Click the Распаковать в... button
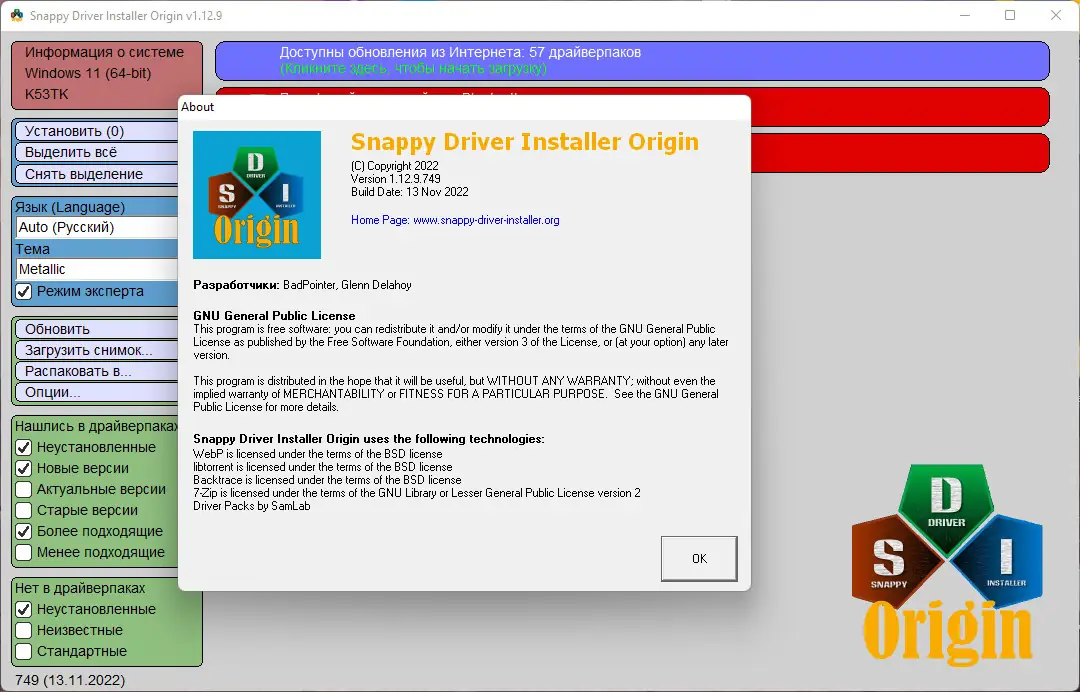The height and width of the screenshot is (692, 1080). [96, 371]
